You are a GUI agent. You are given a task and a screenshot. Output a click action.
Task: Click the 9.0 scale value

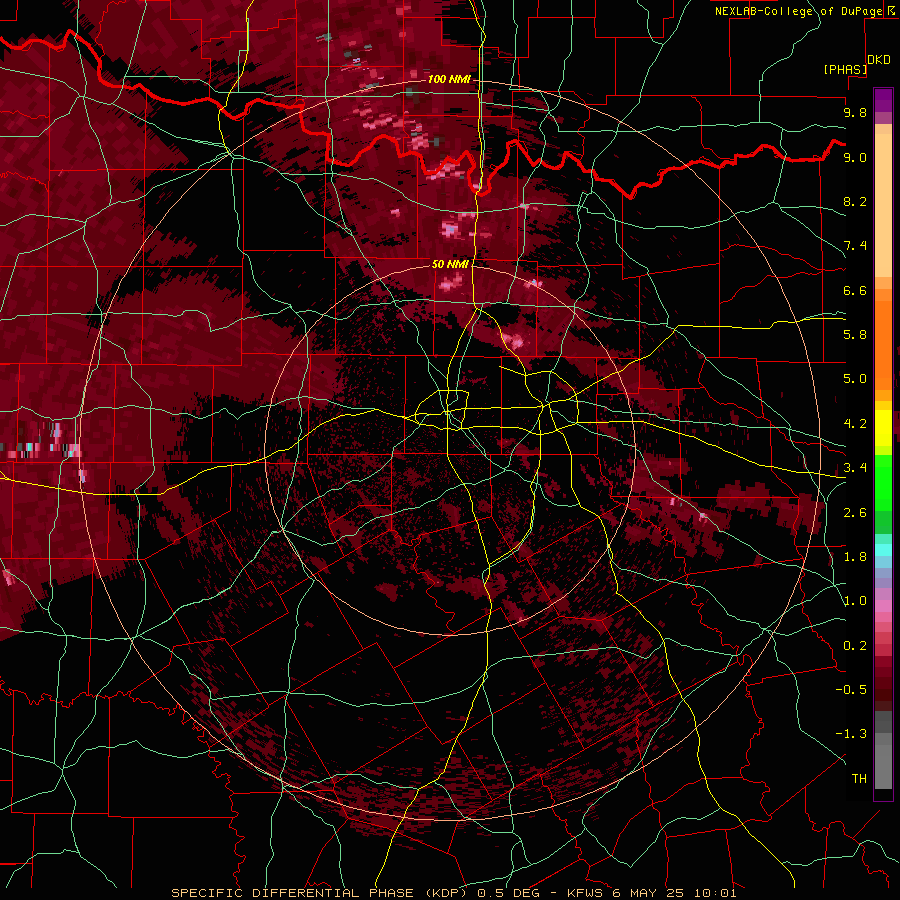[855, 157]
